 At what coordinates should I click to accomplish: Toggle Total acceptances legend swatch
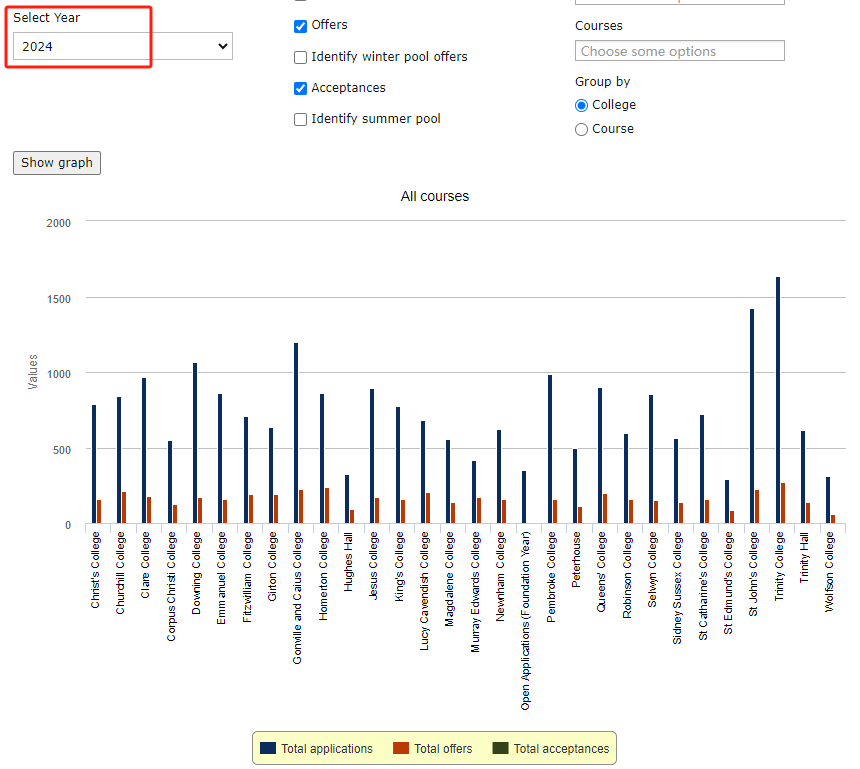500,748
